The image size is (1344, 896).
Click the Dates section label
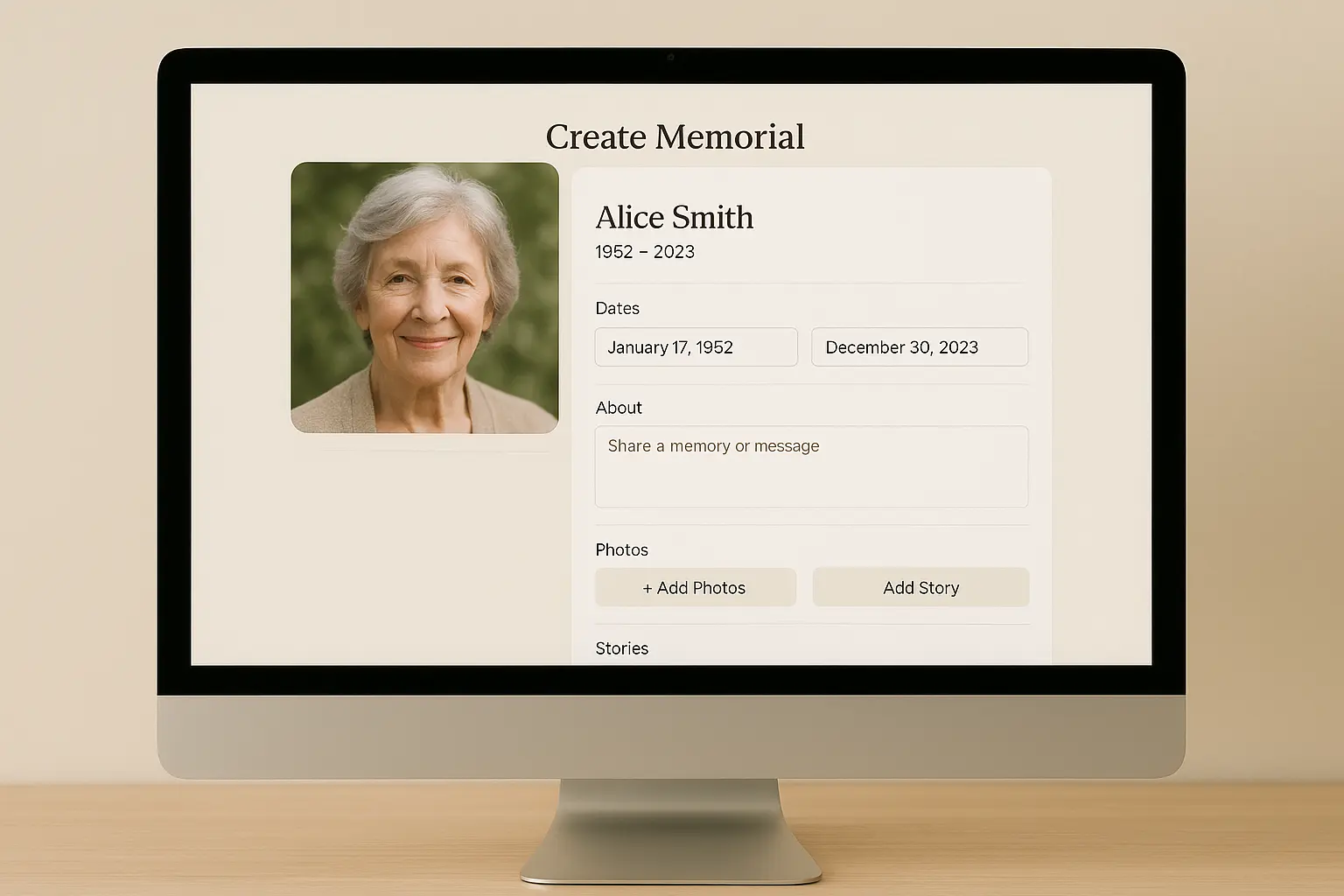(618, 308)
